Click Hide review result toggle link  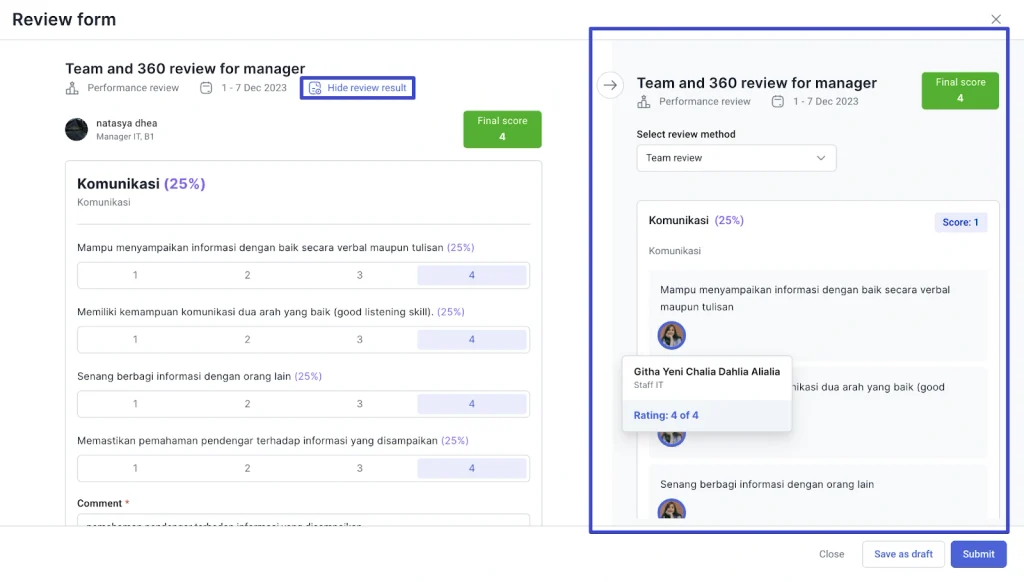coord(358,88)
